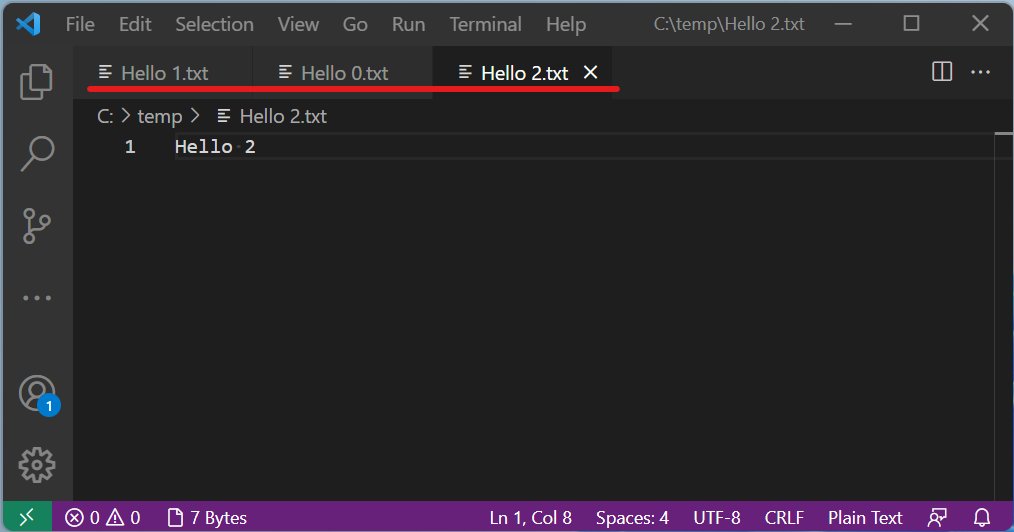Open the Terminal menu
This screenshot has height=532, width=1014.
click(486, 25)
